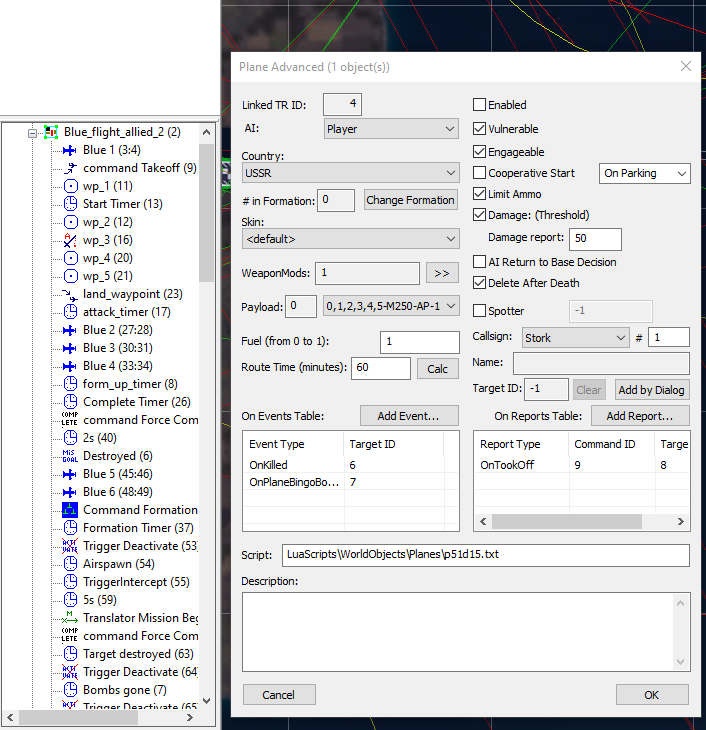Image resolution: width=706 pixels, height=730 pixels.
Task: Enable the Spotter checkbox
Action: [x=479, y=311]
